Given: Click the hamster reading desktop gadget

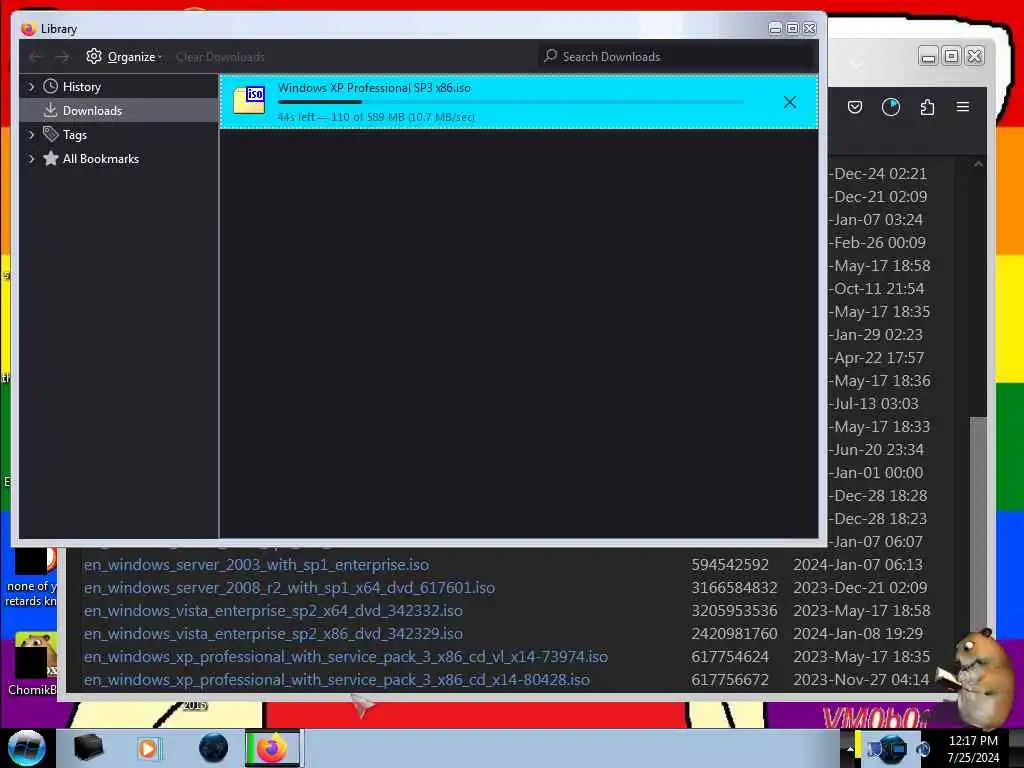Looking at the screenshot, I should click(x=977, y=679).
